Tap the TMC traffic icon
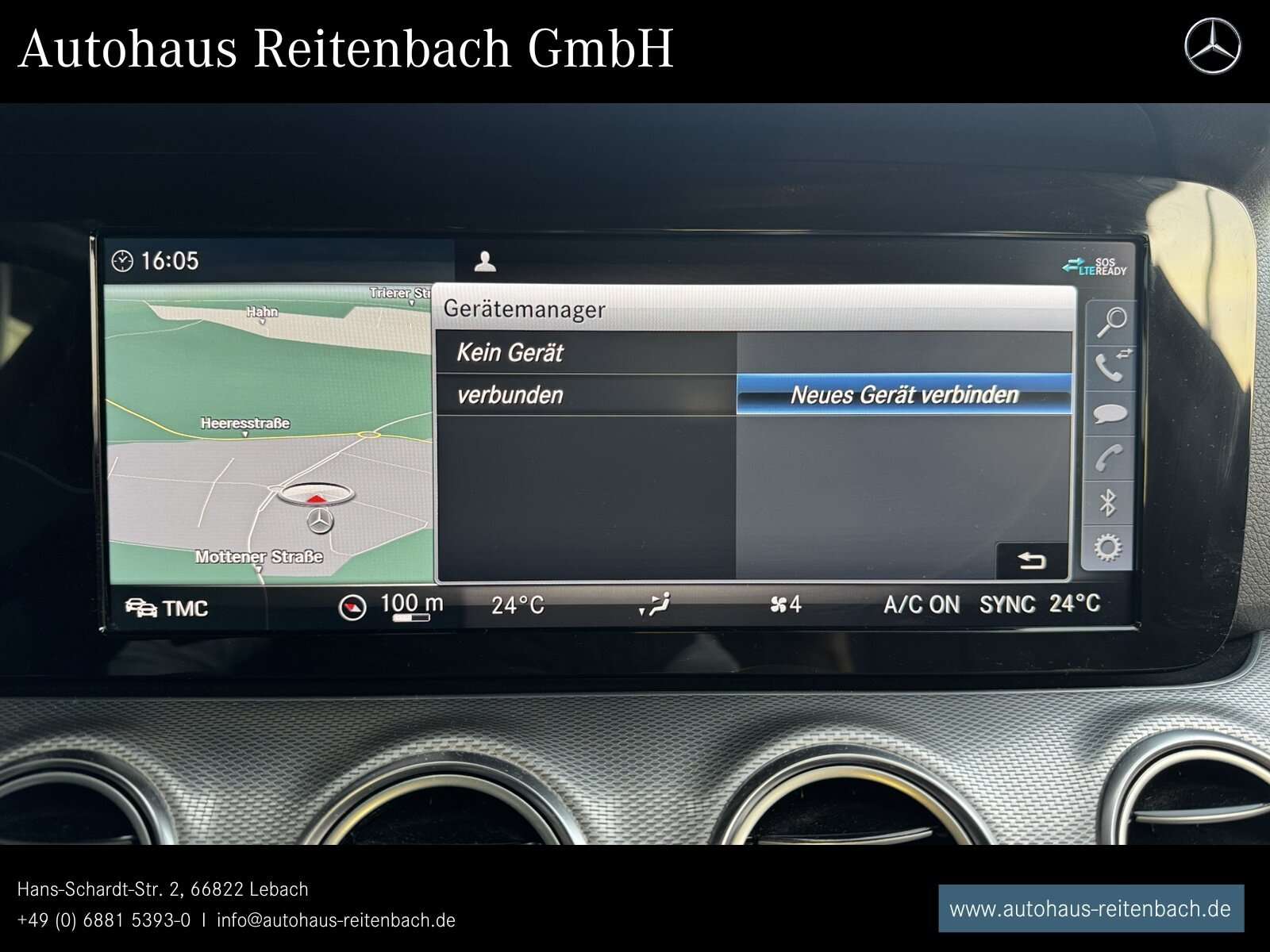Image resolution: width=1270 pixels, height=952 pixels. point(167,608)
